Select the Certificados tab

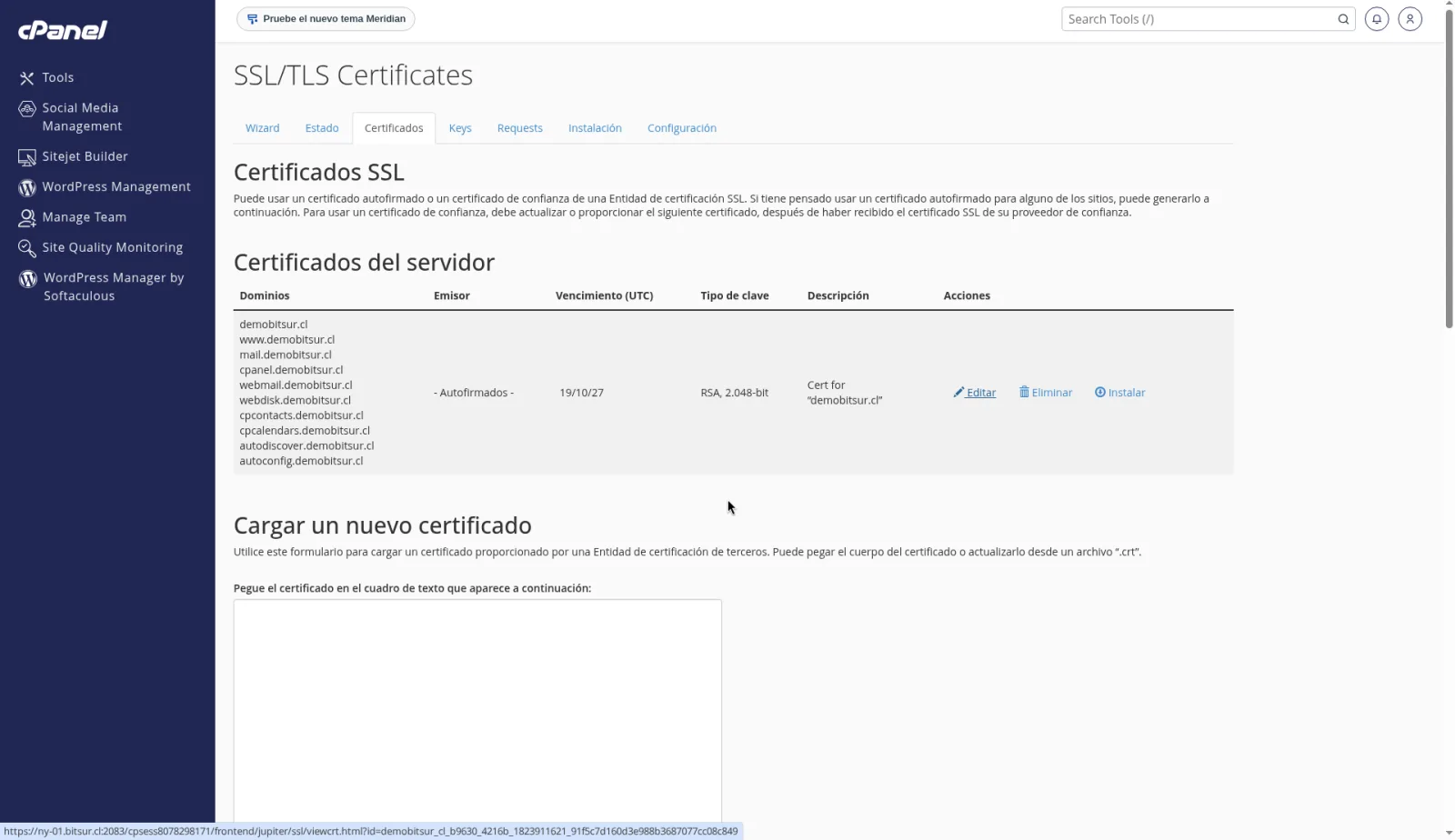click(x=394, y=128)
